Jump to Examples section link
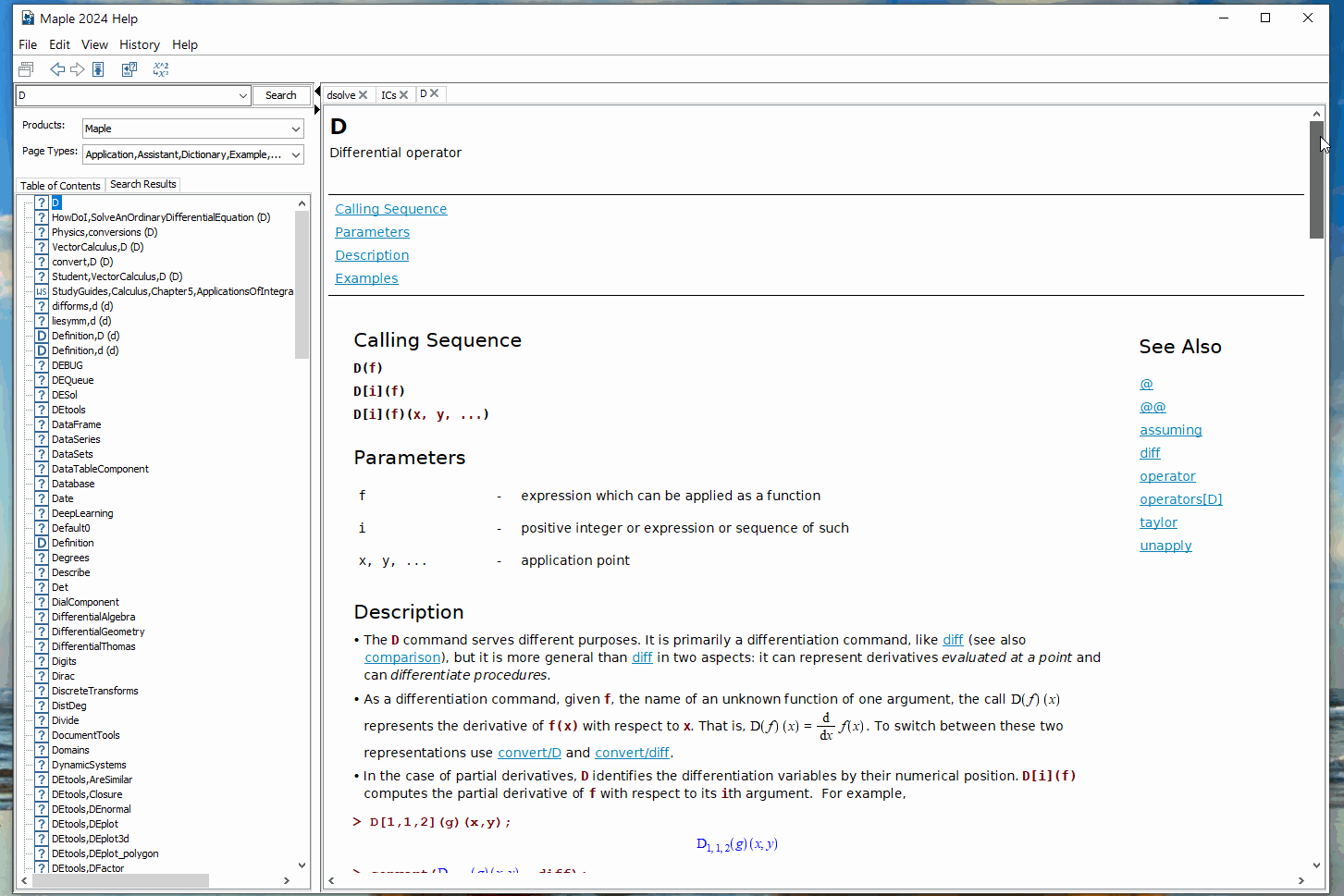Screen dimensions: 1344x896 pyautogui.click(x=366, y=278)
